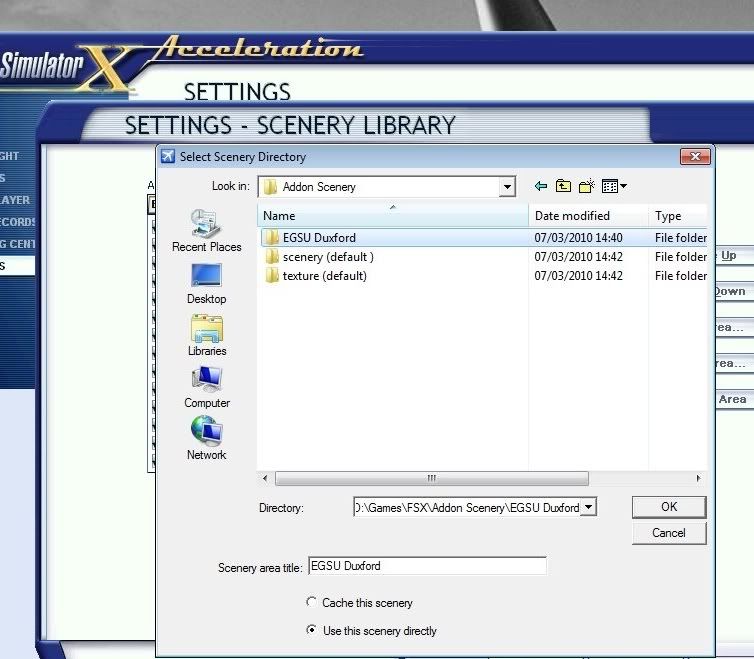Open the View menu icon
Screen dimensions: 754x659
614,186
